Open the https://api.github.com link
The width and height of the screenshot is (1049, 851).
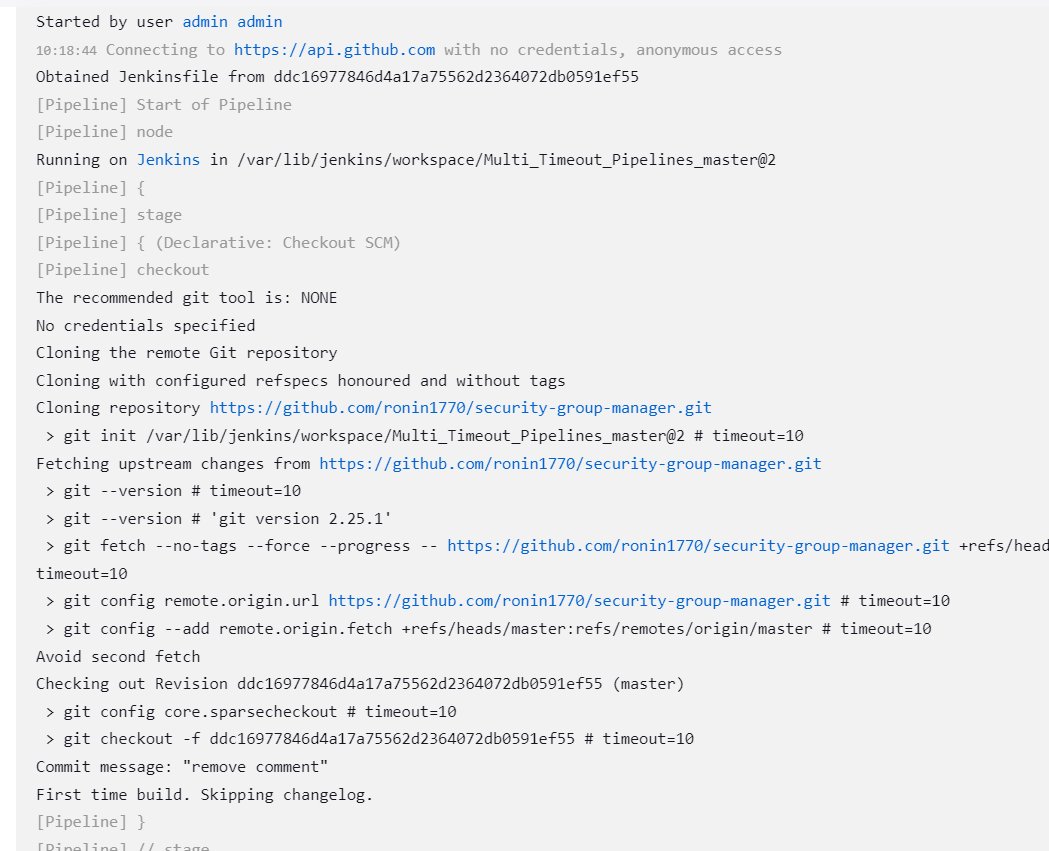coord(334,49)
